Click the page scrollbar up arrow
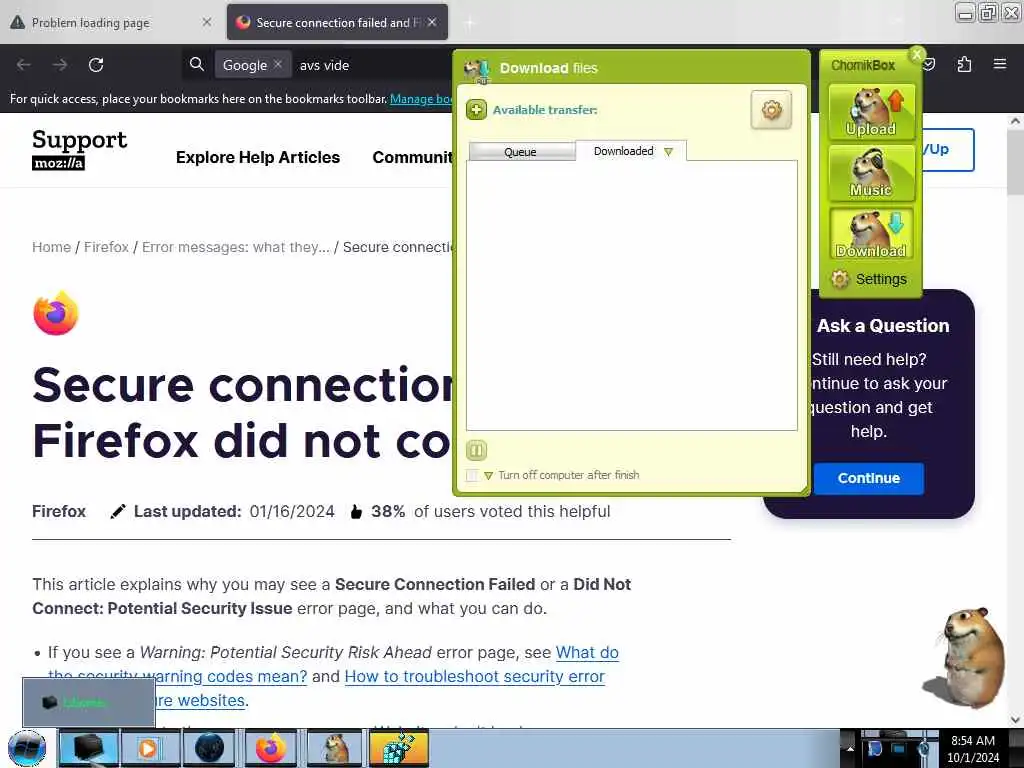1024x768 pixels. pyautogui.click(x=1015, y=121)
